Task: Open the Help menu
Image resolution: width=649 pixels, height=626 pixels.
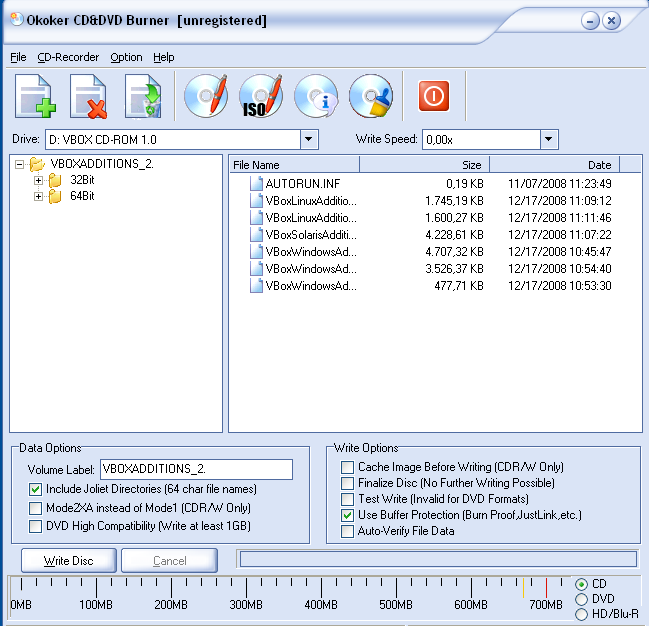Action: (163, 57)
